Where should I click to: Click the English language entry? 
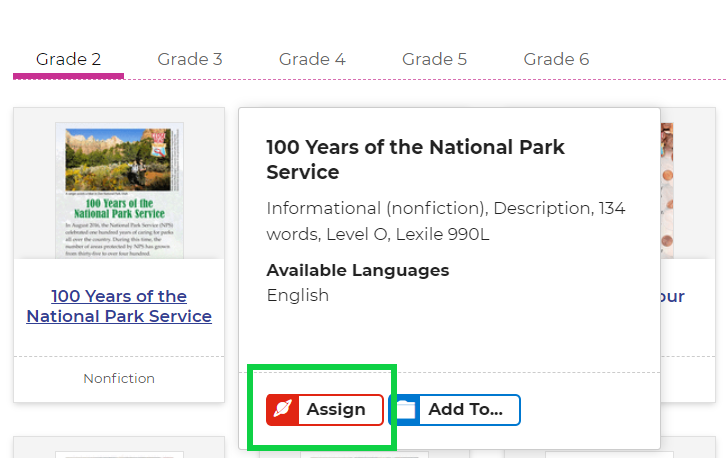coord(297,295)
